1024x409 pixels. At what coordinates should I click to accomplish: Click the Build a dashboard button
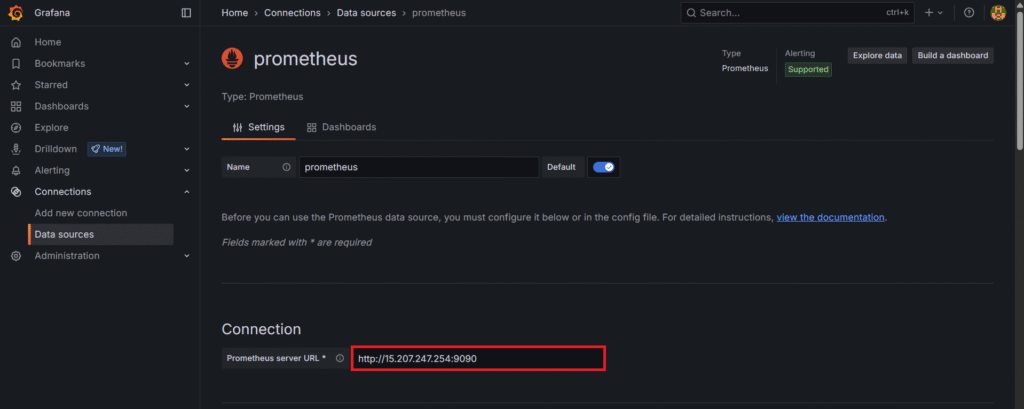click(953, 56)
